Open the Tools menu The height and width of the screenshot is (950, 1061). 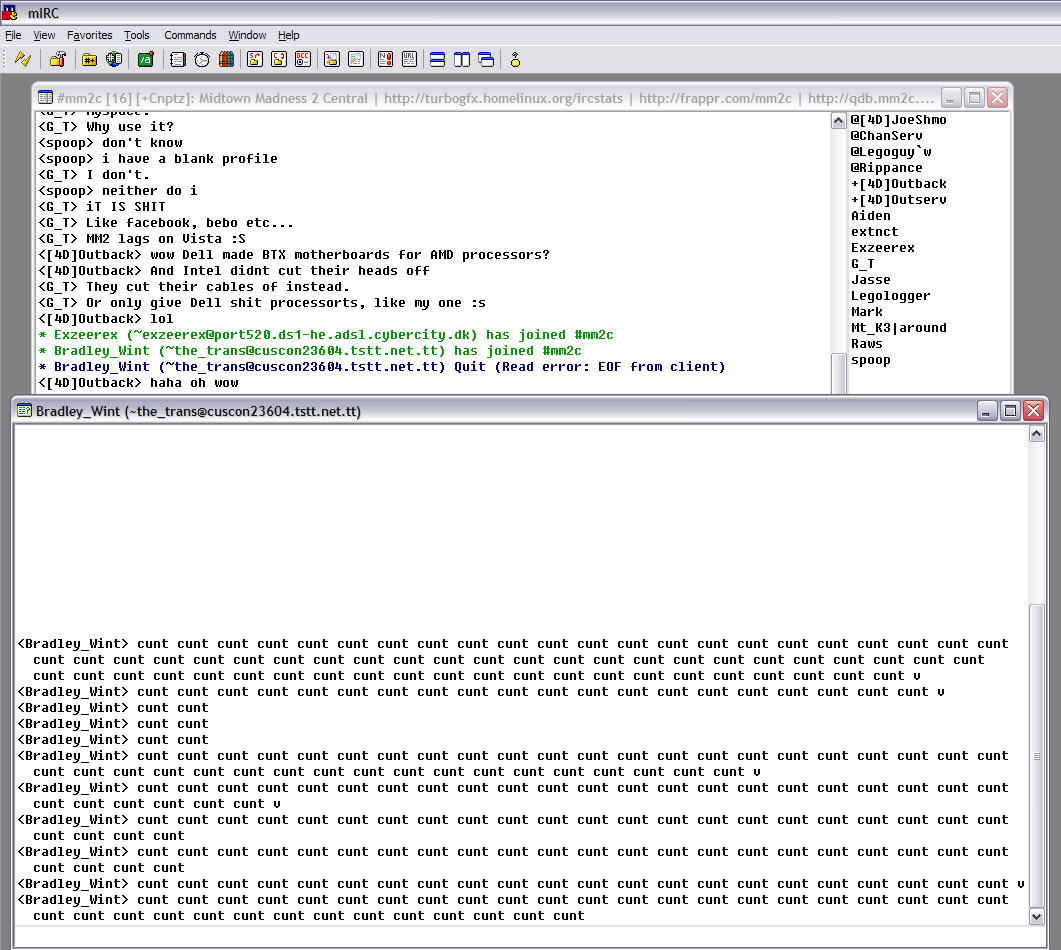[x=137, y=35]
